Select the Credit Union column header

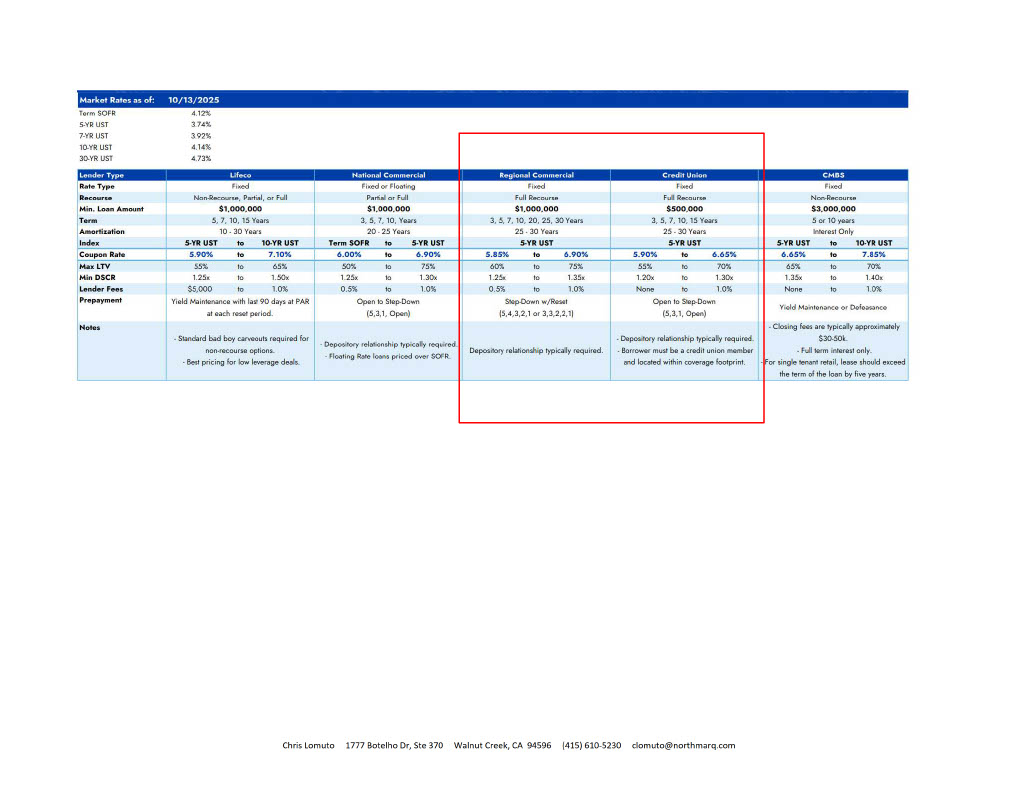(x=684, y=175)
